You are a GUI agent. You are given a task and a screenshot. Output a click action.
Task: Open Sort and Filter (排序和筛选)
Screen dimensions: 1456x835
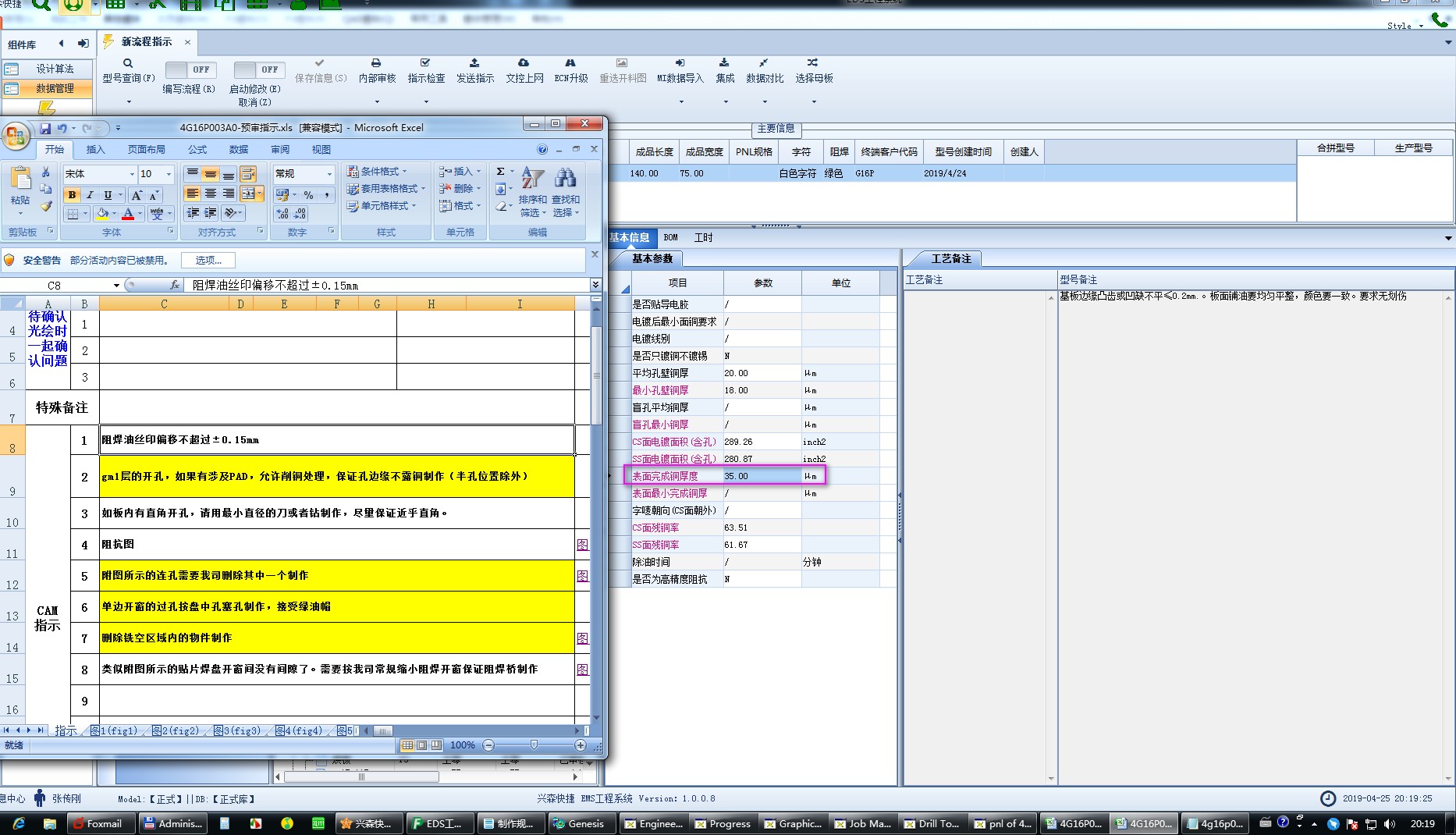pos(533,191)
